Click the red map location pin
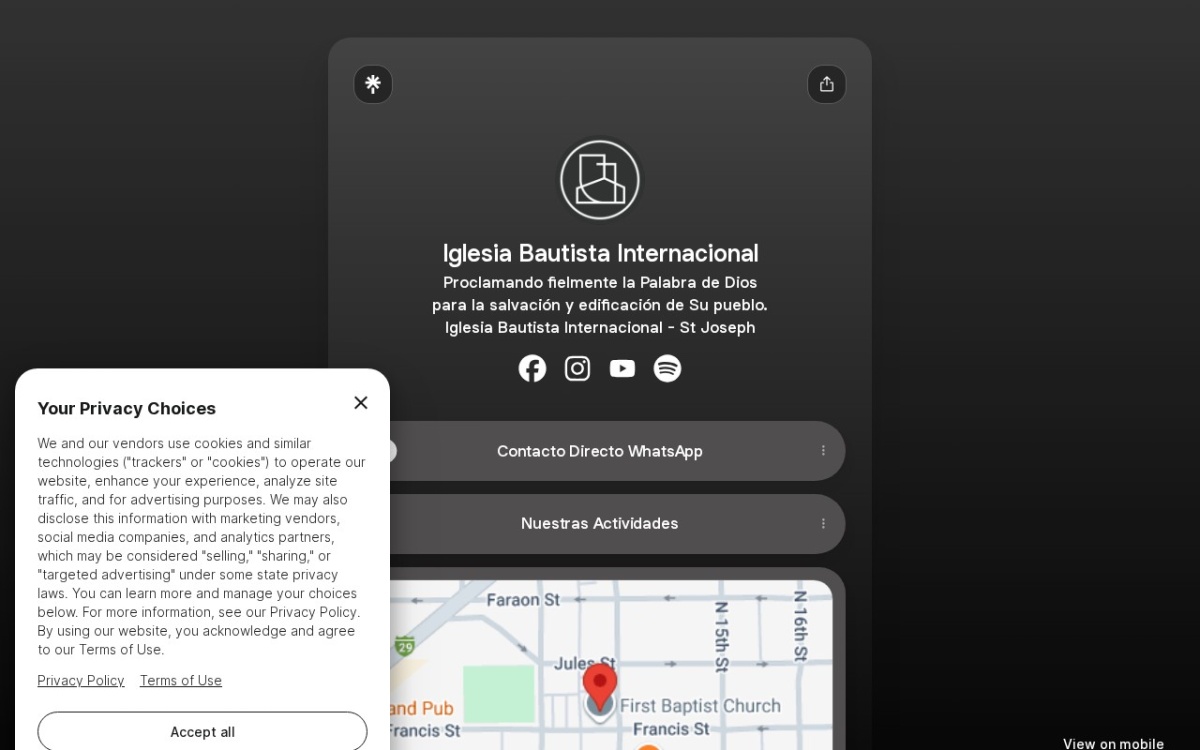Screen dimensions: 1200x750 pyautogui.click(x=600, y=687)
